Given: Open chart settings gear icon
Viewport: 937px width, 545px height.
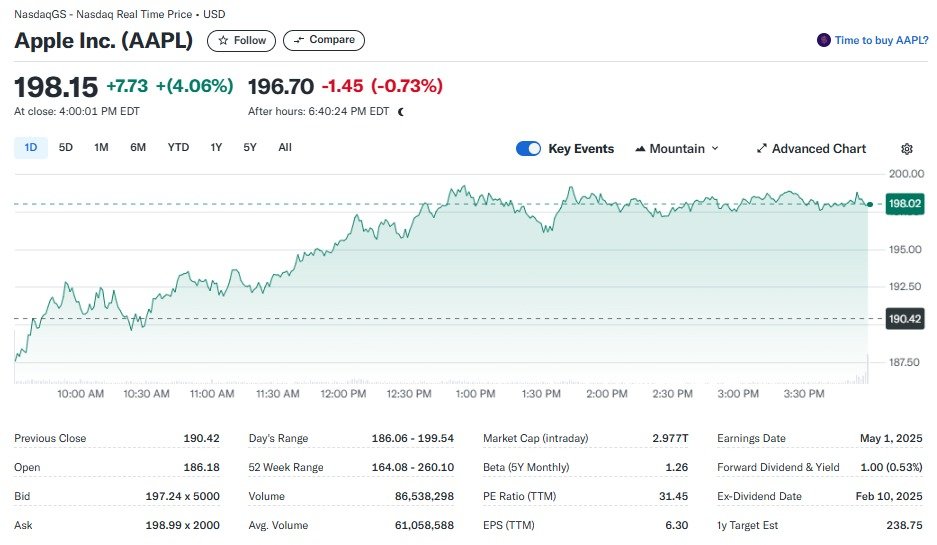Looking at the screenshot, I should click(x=907, y=149).
